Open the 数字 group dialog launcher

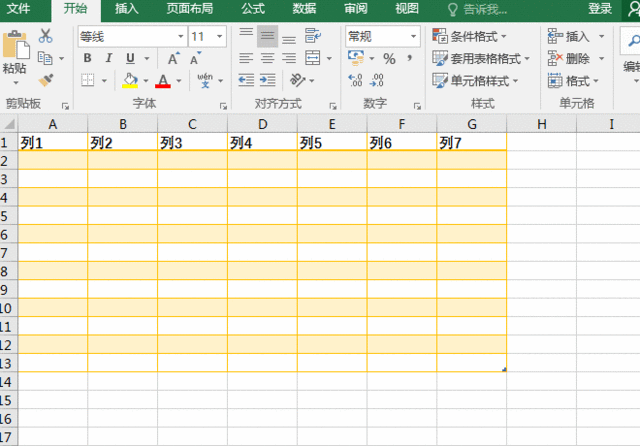(417, 106)
